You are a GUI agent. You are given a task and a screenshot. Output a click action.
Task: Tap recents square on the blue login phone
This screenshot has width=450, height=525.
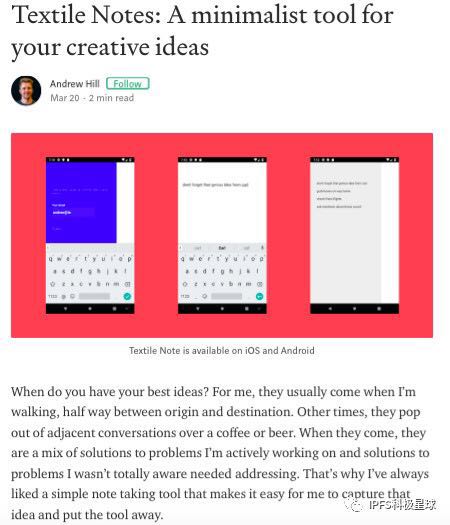114,308
